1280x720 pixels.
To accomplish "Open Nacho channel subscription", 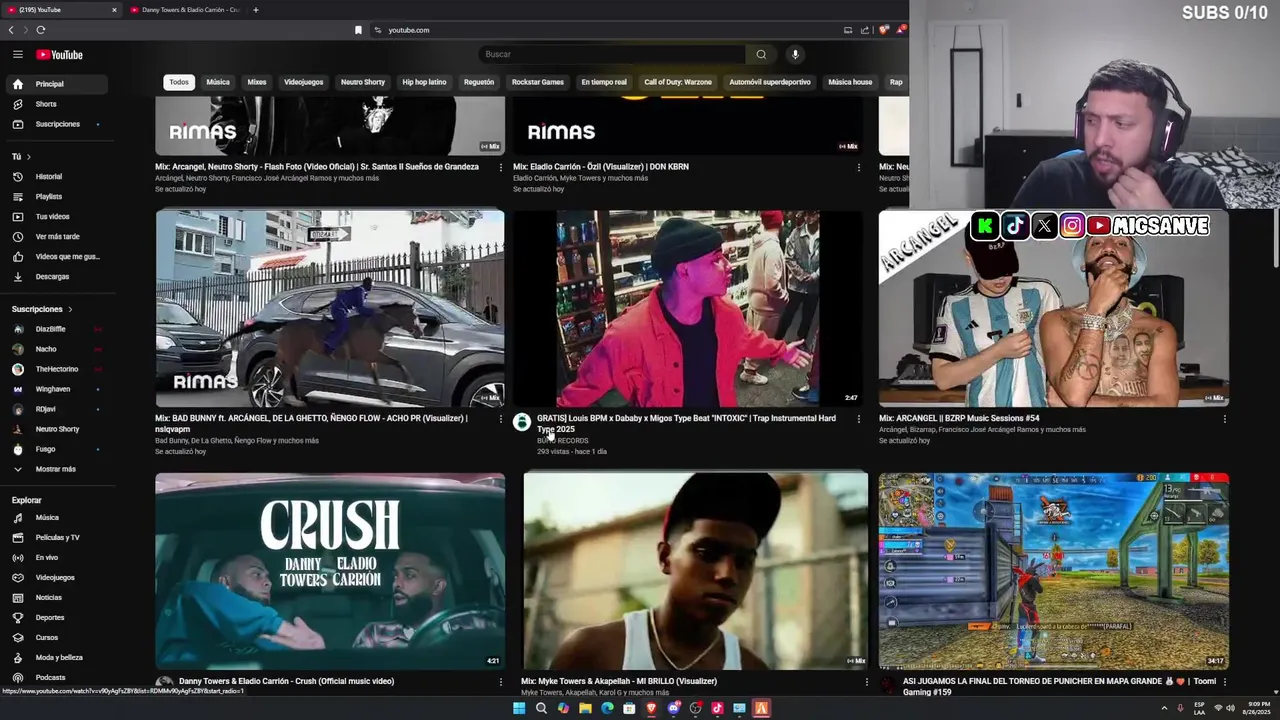I will 56,349.
